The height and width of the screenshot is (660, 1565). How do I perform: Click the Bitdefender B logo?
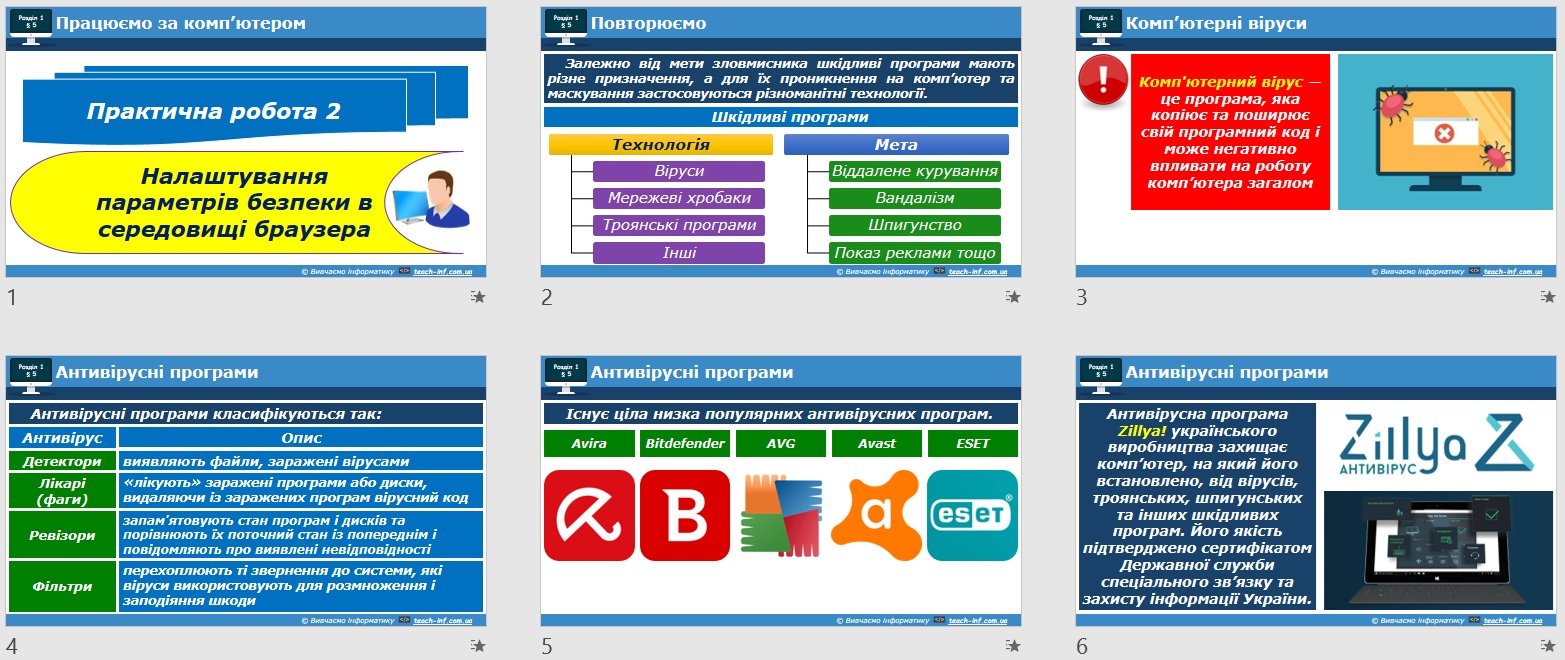point(685,515)
